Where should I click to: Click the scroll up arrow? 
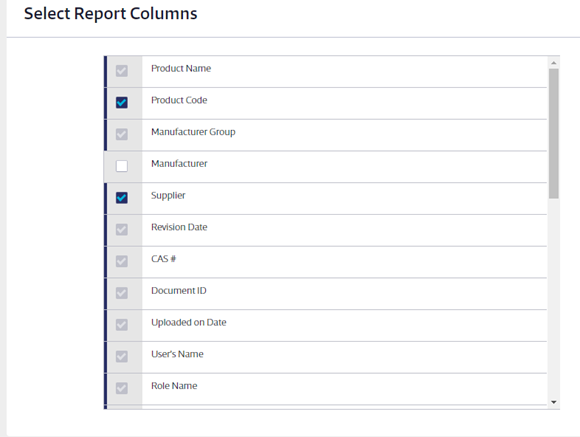[554, 63]
